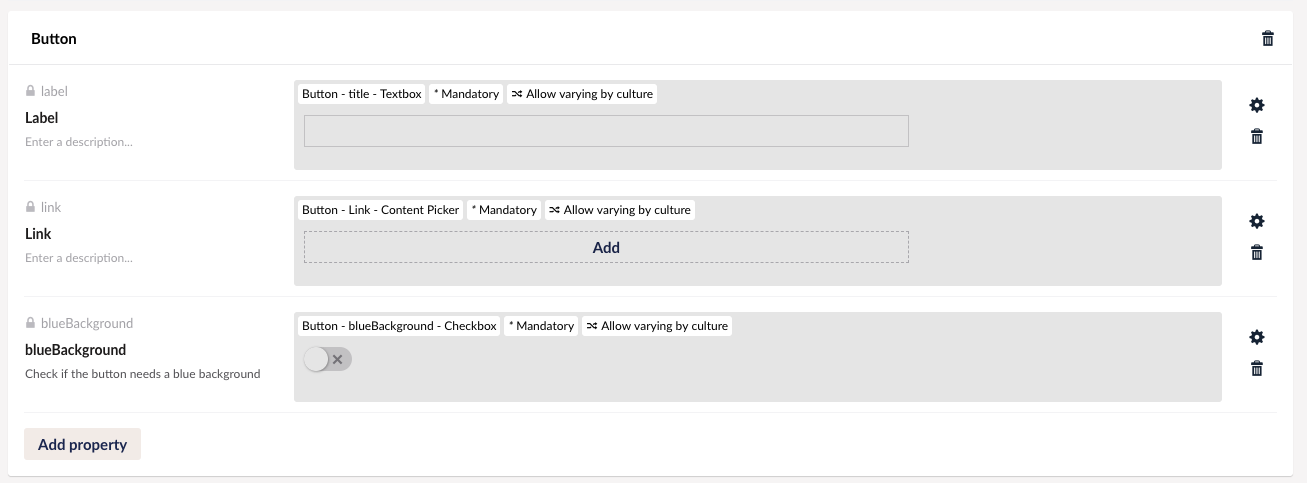Click the Add button in Content Picker

(x=606, y=247)
